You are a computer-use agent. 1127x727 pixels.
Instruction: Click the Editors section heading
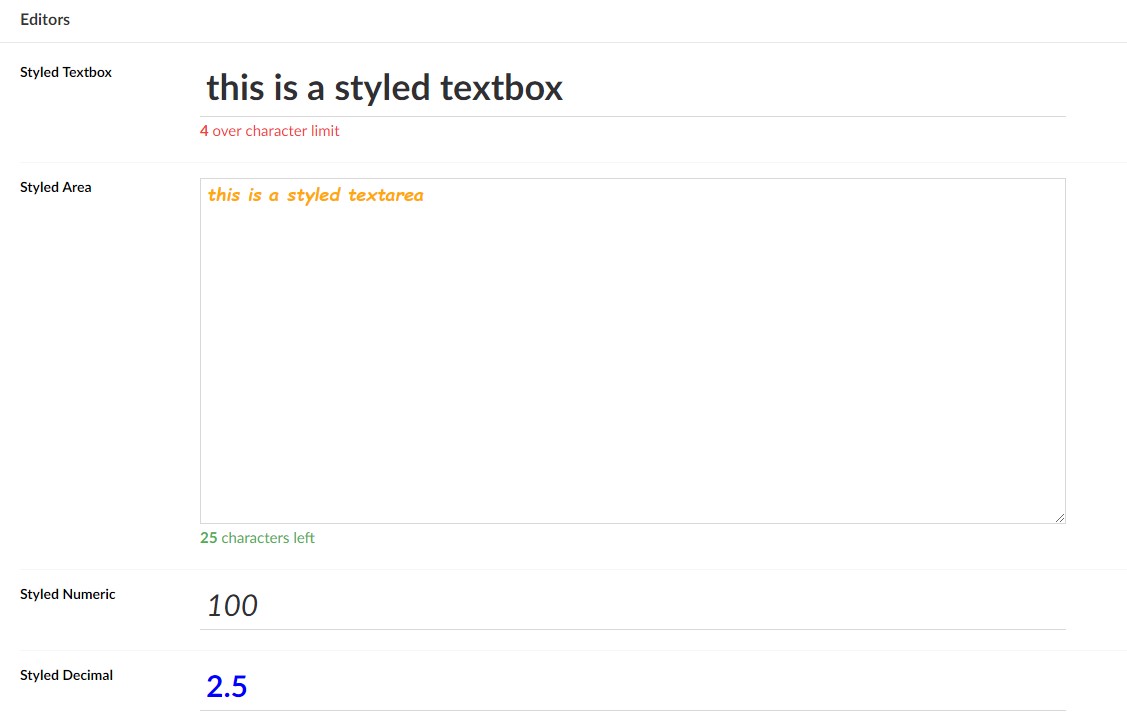[x=45, y=19]
